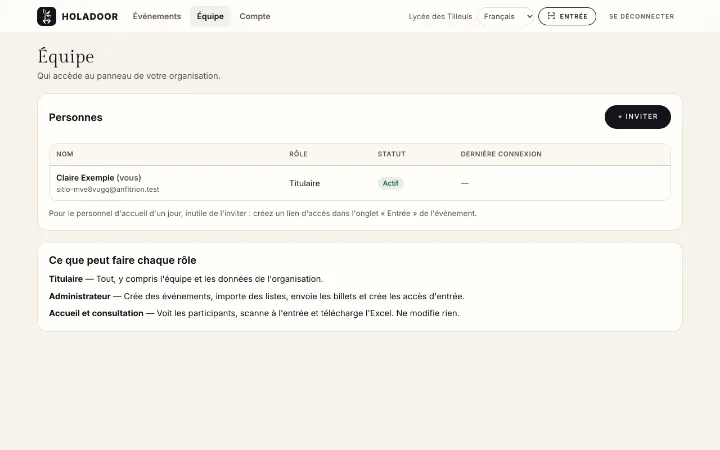Click the HOLADOOR brand name

coord(90,17)
